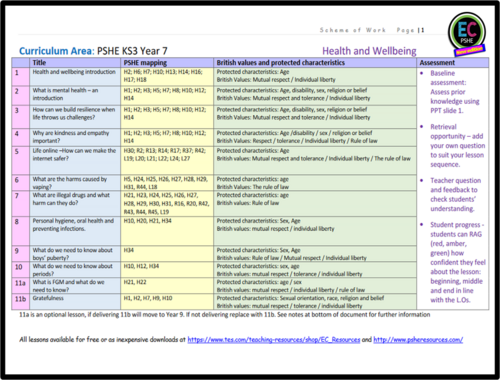This screenshot has height=380, width=500.
Task: Click the 'Student progress' RAG bullet text
Action: click(458, 262)
